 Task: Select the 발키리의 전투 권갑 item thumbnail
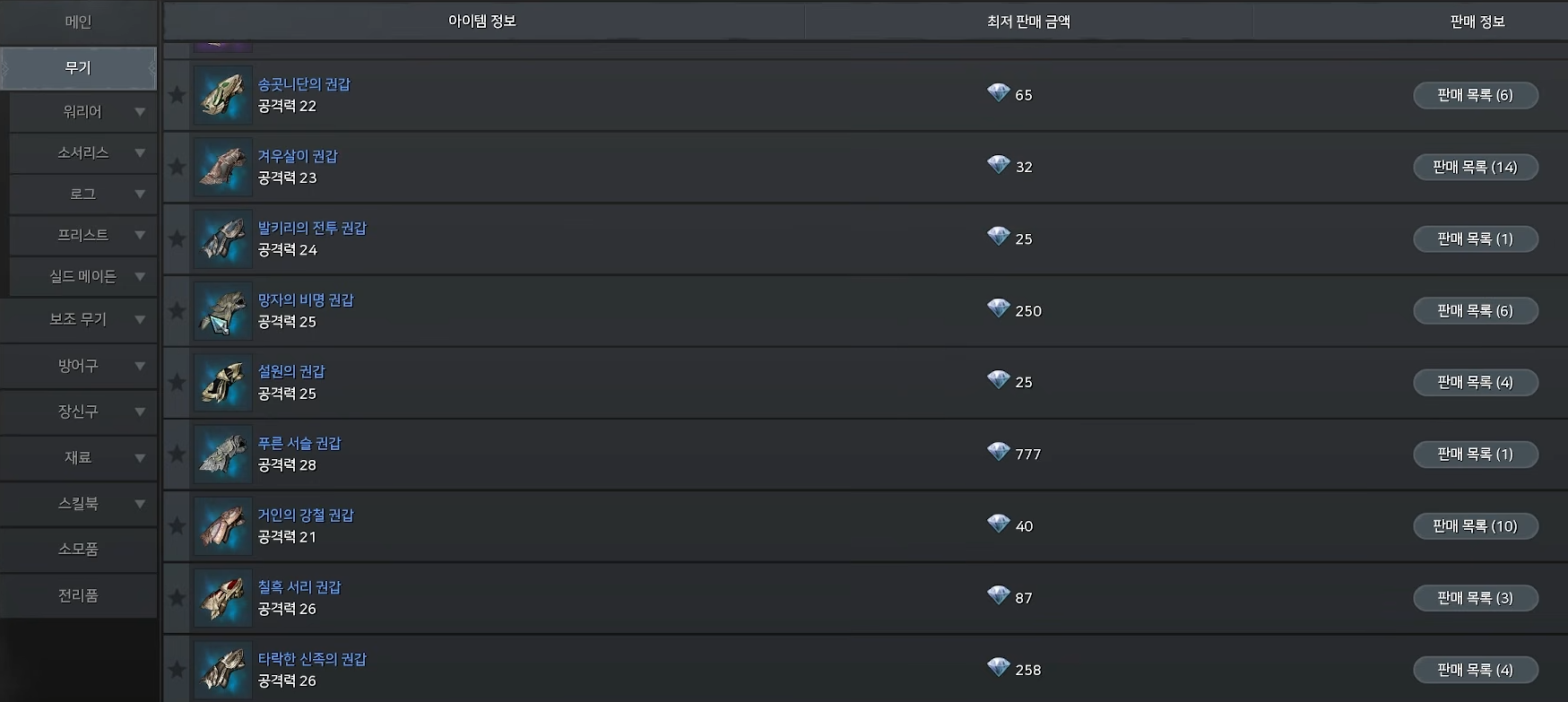(223, 238)
